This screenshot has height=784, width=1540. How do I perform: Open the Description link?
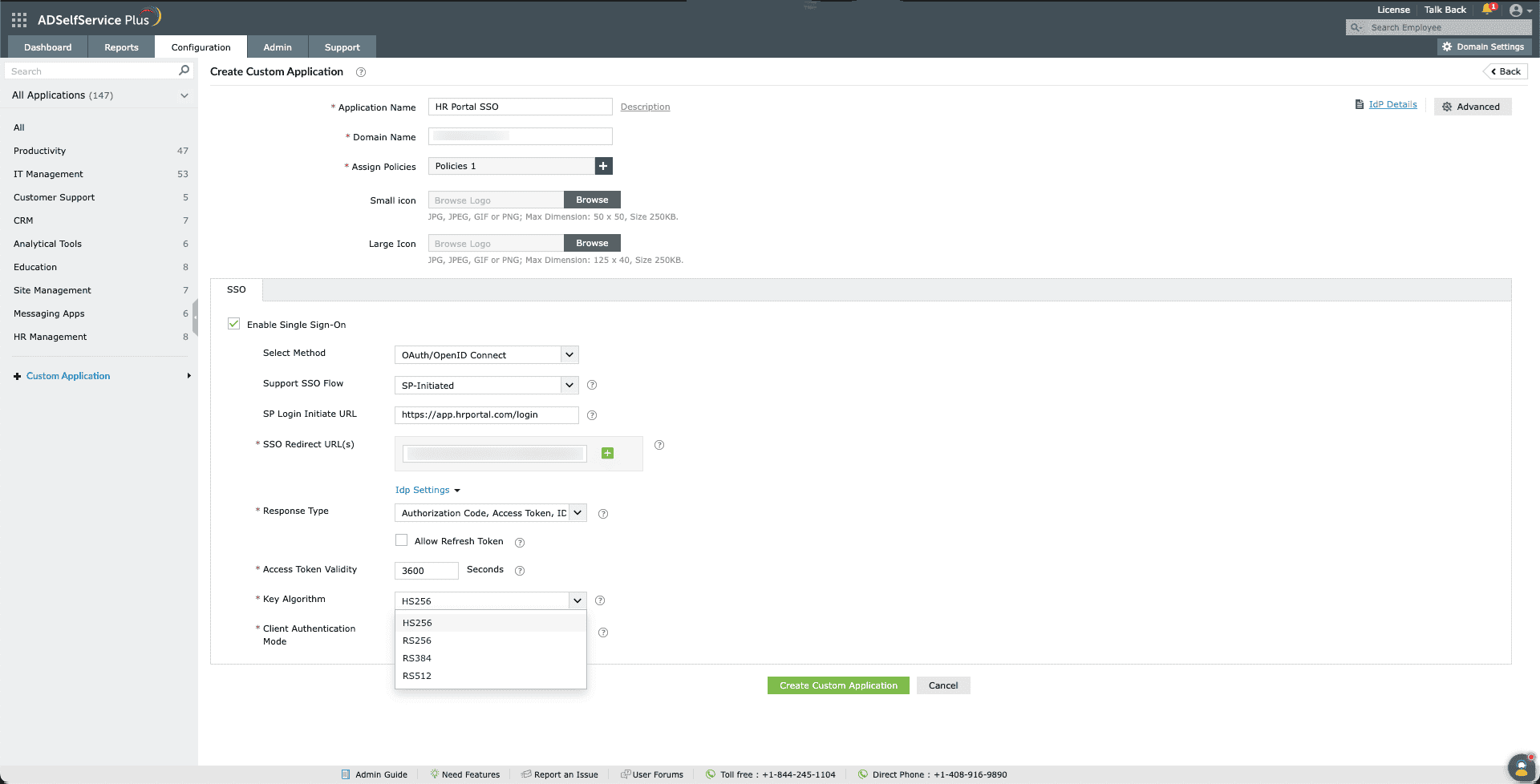[645, 106]
